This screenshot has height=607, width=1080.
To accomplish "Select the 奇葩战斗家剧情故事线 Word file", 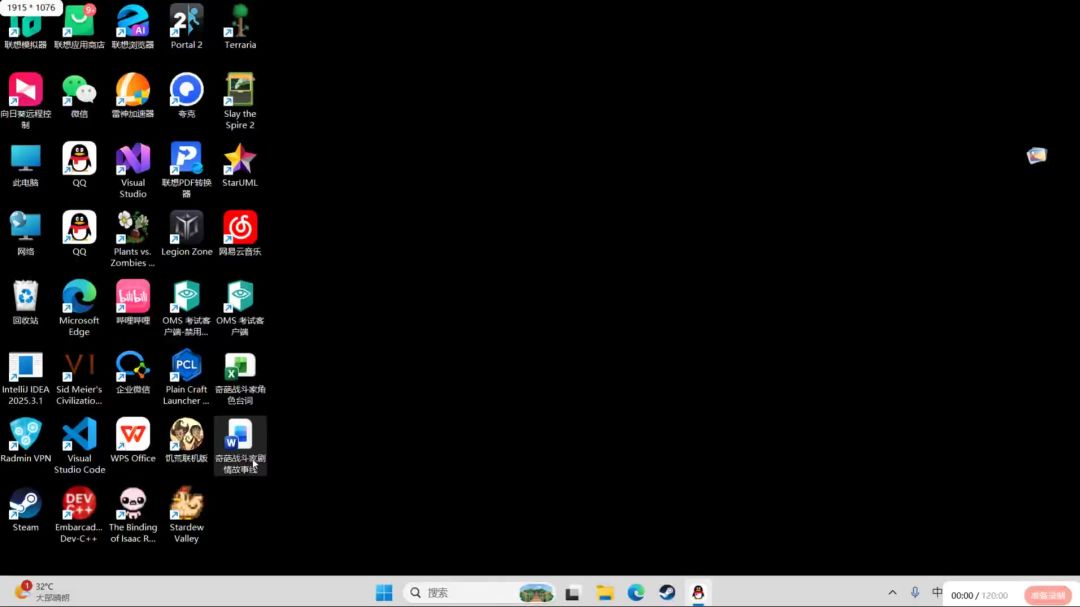I will (240, 446).
